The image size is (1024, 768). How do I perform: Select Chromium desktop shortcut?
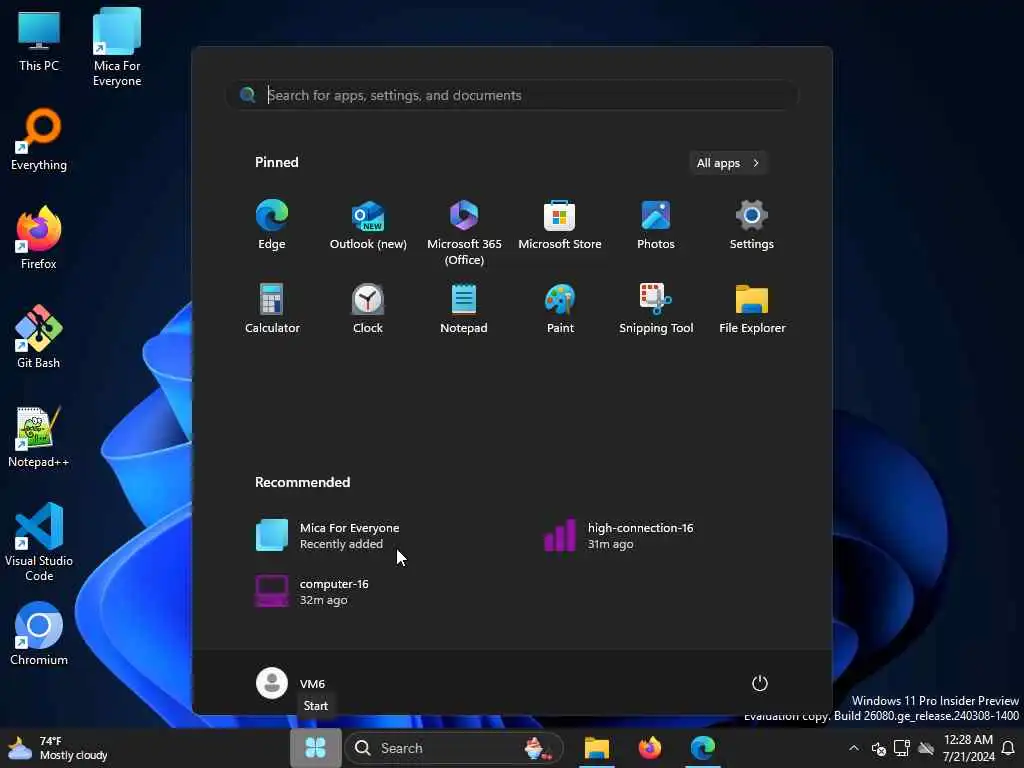pyautogui.click(x=39, y=634)
